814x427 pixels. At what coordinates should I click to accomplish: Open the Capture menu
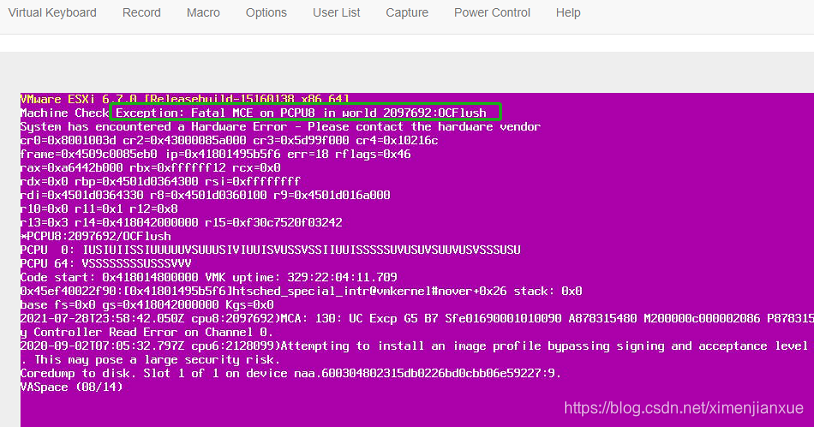point(407,13)
